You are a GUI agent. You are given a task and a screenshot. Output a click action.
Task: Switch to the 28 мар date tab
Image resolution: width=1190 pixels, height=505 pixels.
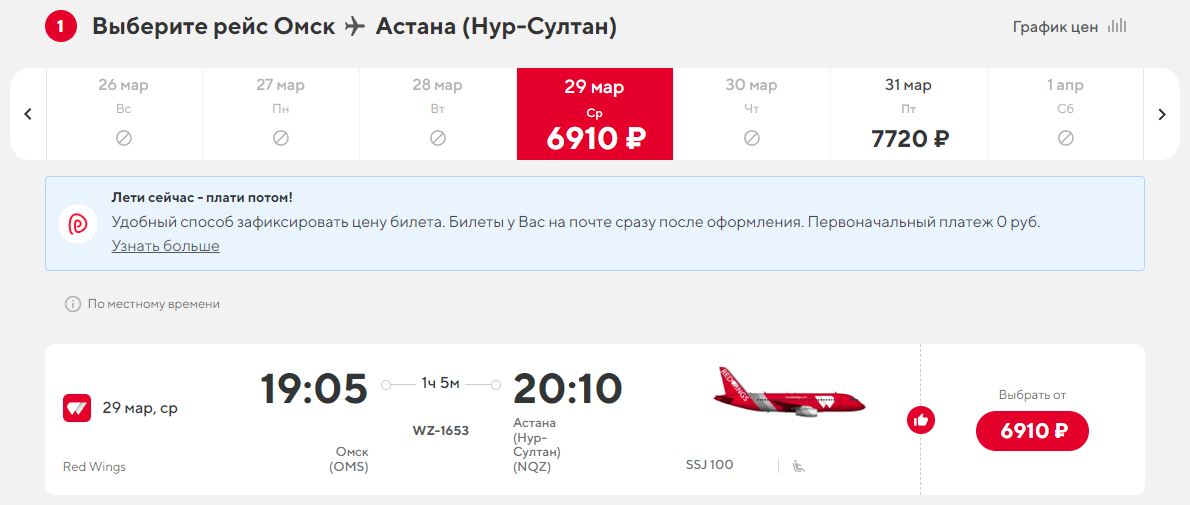coord(437,114)
